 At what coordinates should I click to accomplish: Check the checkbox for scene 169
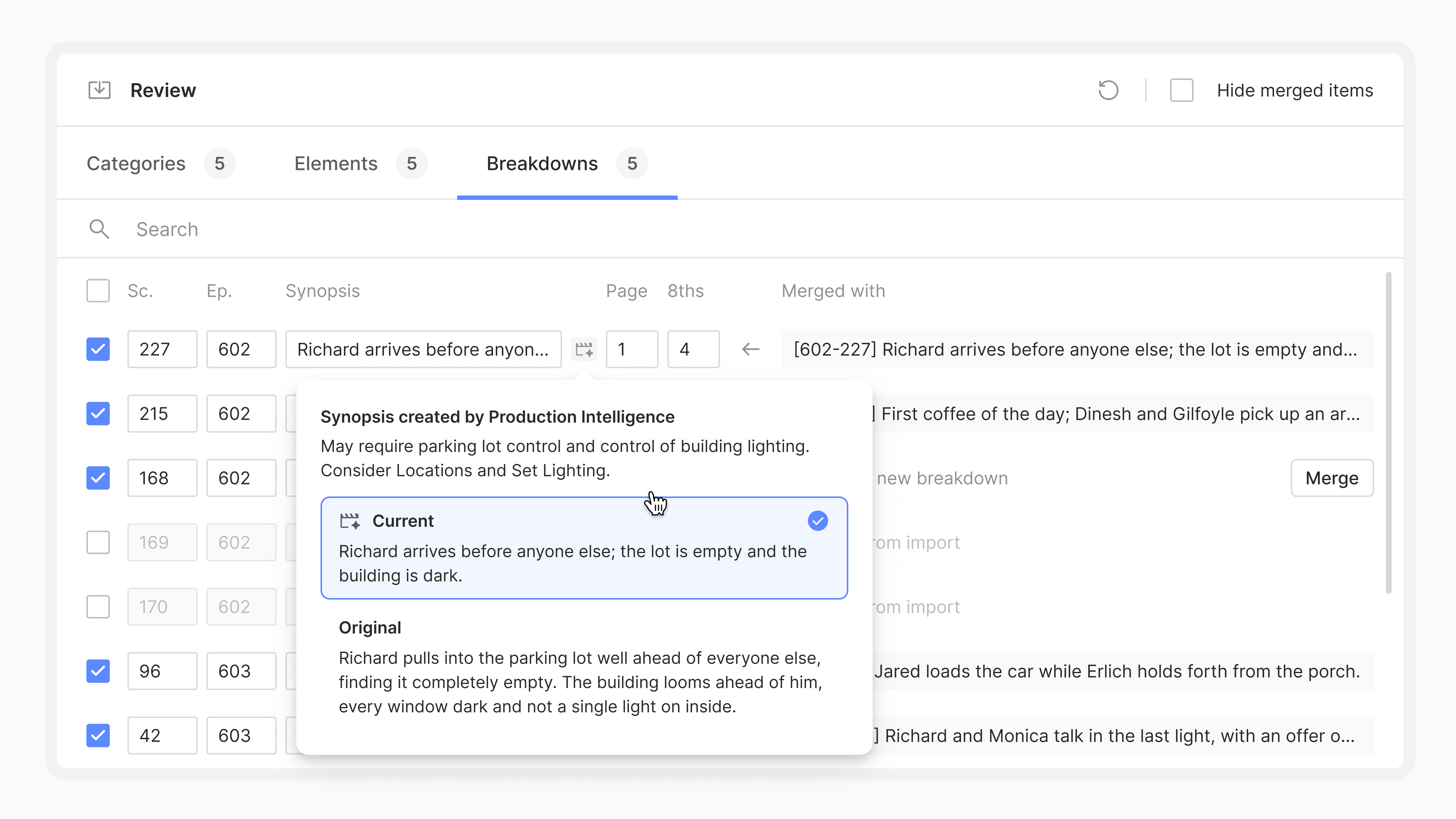(98, 543)
